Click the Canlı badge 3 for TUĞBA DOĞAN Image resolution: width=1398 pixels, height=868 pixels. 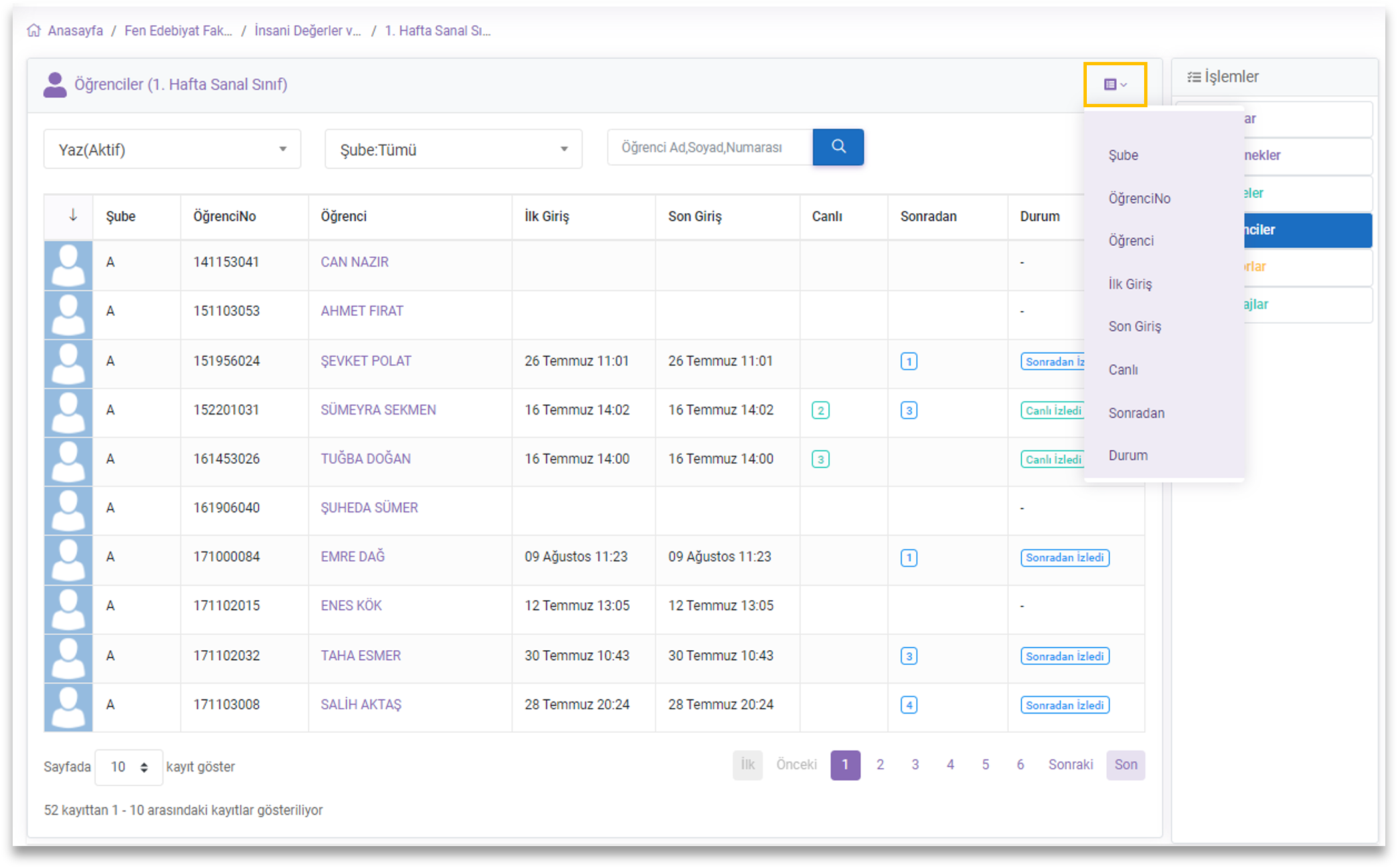point(820,459)
